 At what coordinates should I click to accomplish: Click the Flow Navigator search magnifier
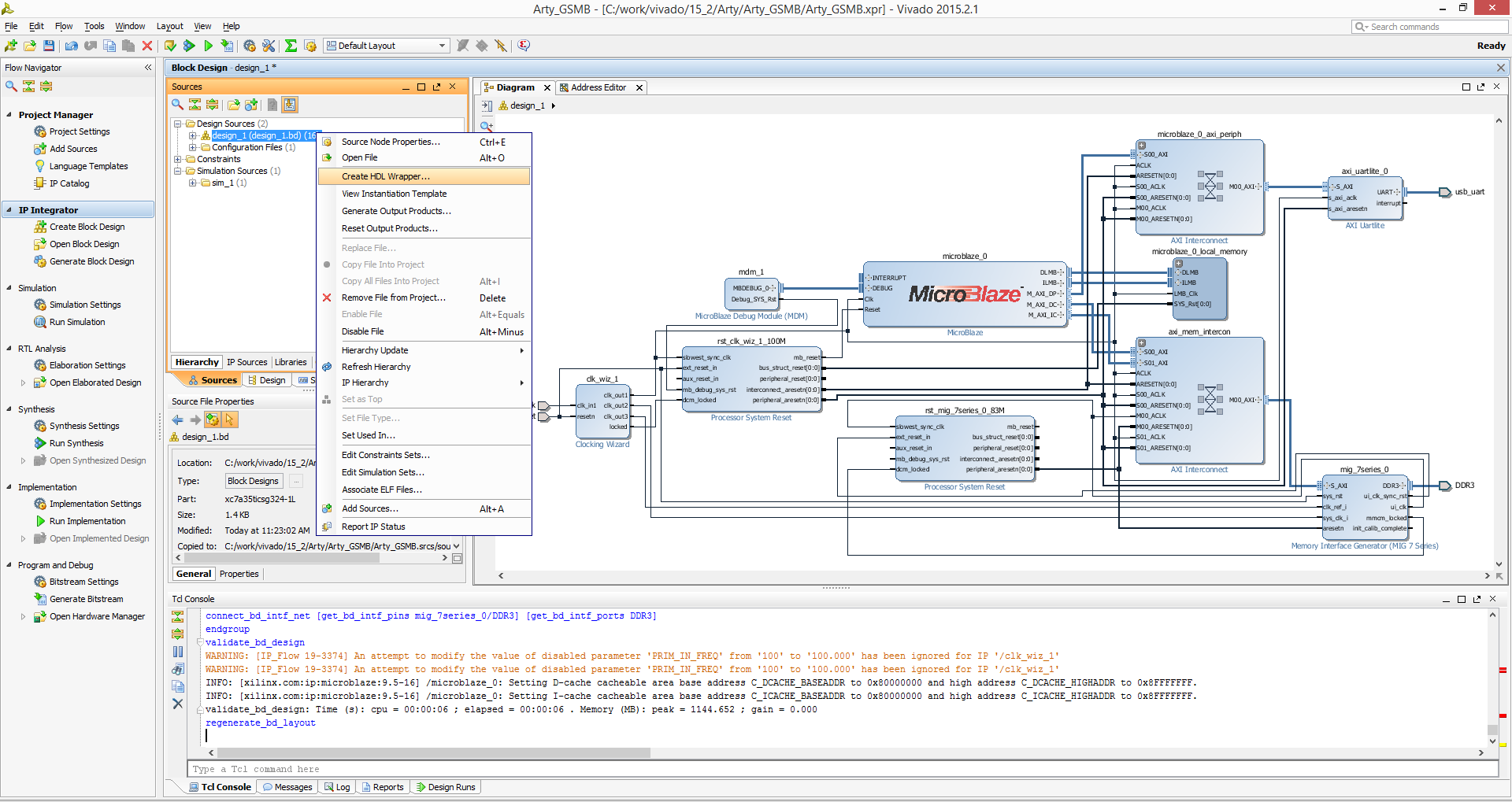11,86
